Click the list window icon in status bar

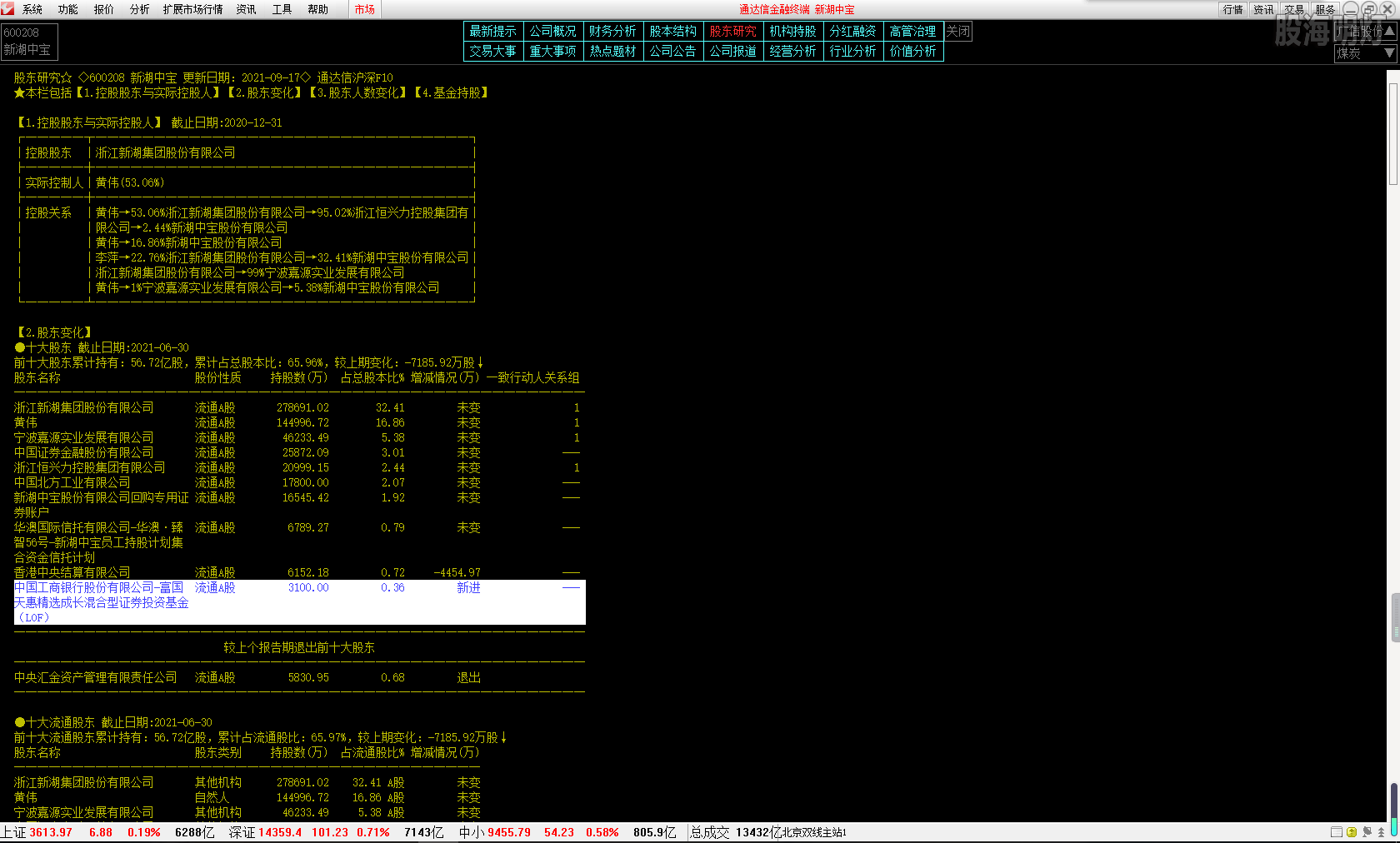[x=1337, y=832]
